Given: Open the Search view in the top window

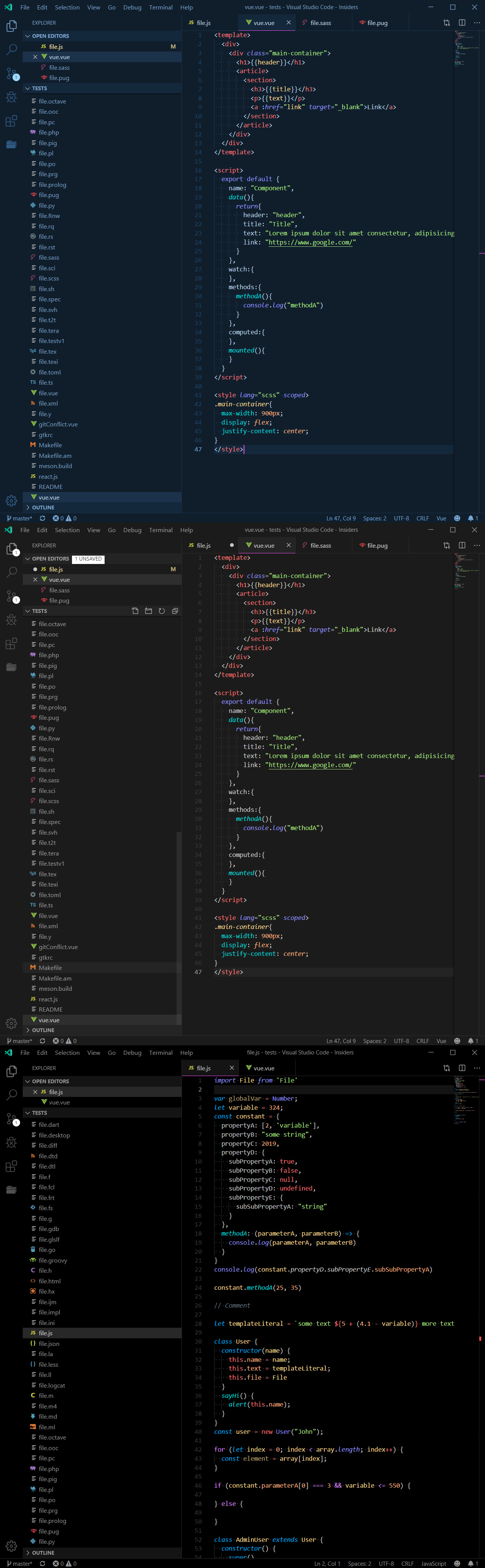Looking at the screenshot, I should [x=11, y=49].
